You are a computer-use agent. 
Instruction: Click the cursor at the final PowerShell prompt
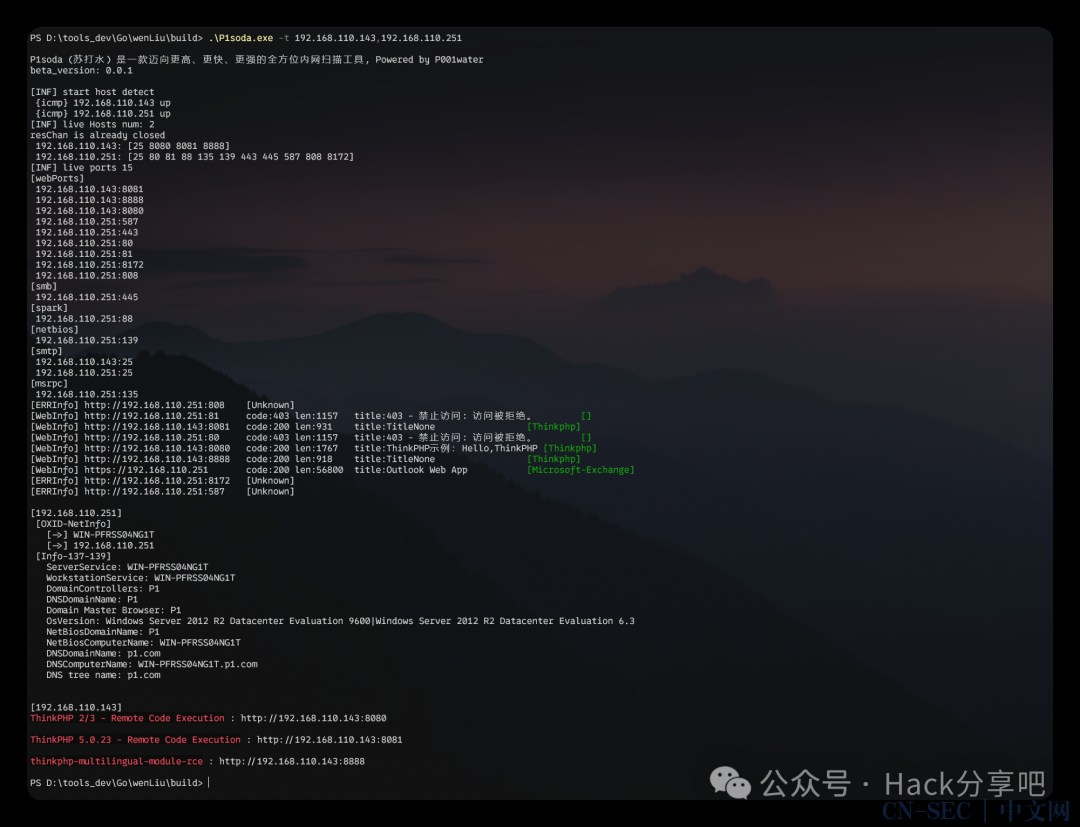(209, 783)
